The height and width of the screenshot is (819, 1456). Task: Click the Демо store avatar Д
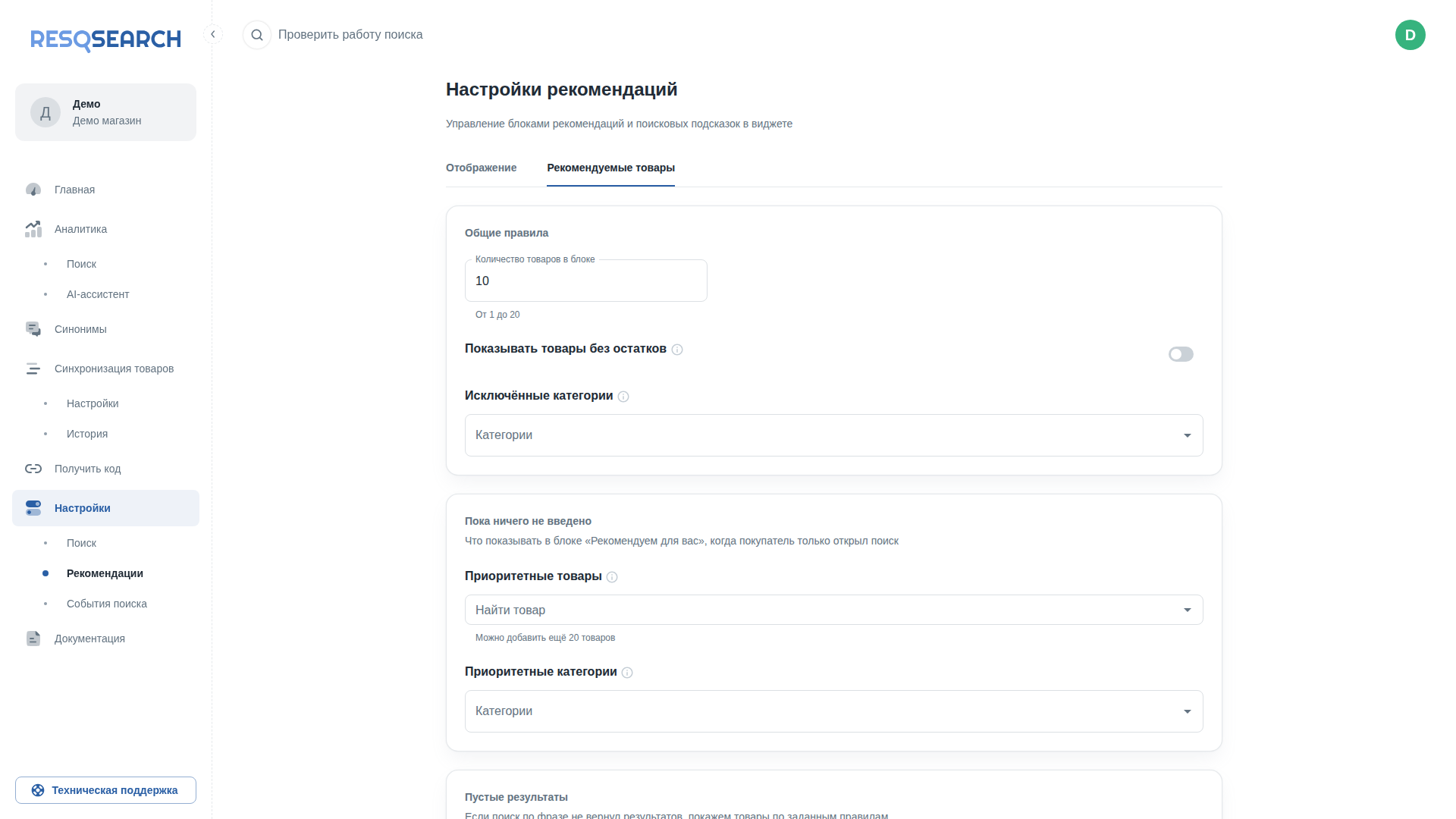(45, 112)
